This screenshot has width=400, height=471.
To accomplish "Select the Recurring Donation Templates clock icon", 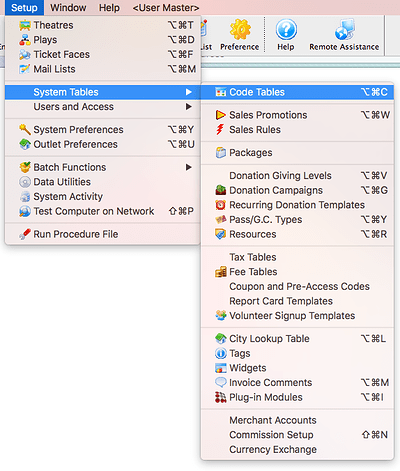I will click(x=220, y=205).
